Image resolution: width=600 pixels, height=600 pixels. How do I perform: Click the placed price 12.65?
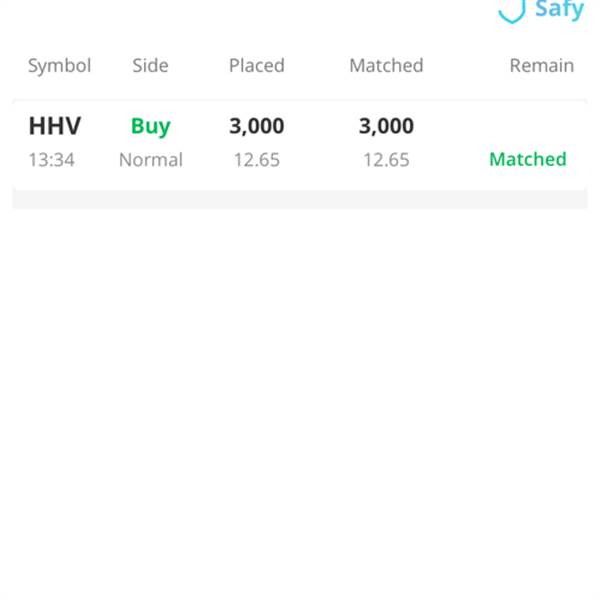coord(257,160)
